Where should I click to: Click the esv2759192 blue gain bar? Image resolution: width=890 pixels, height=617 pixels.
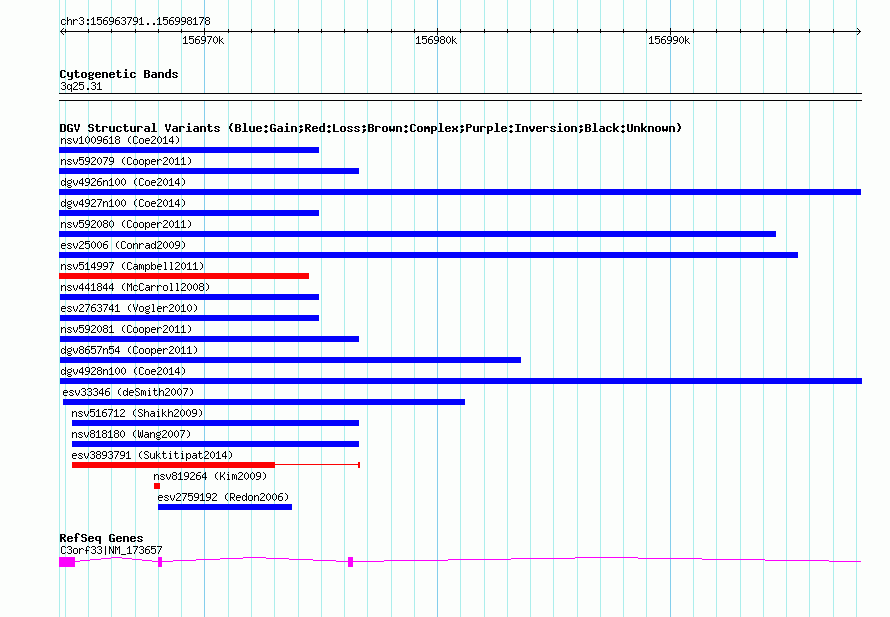tap(225, 507)
